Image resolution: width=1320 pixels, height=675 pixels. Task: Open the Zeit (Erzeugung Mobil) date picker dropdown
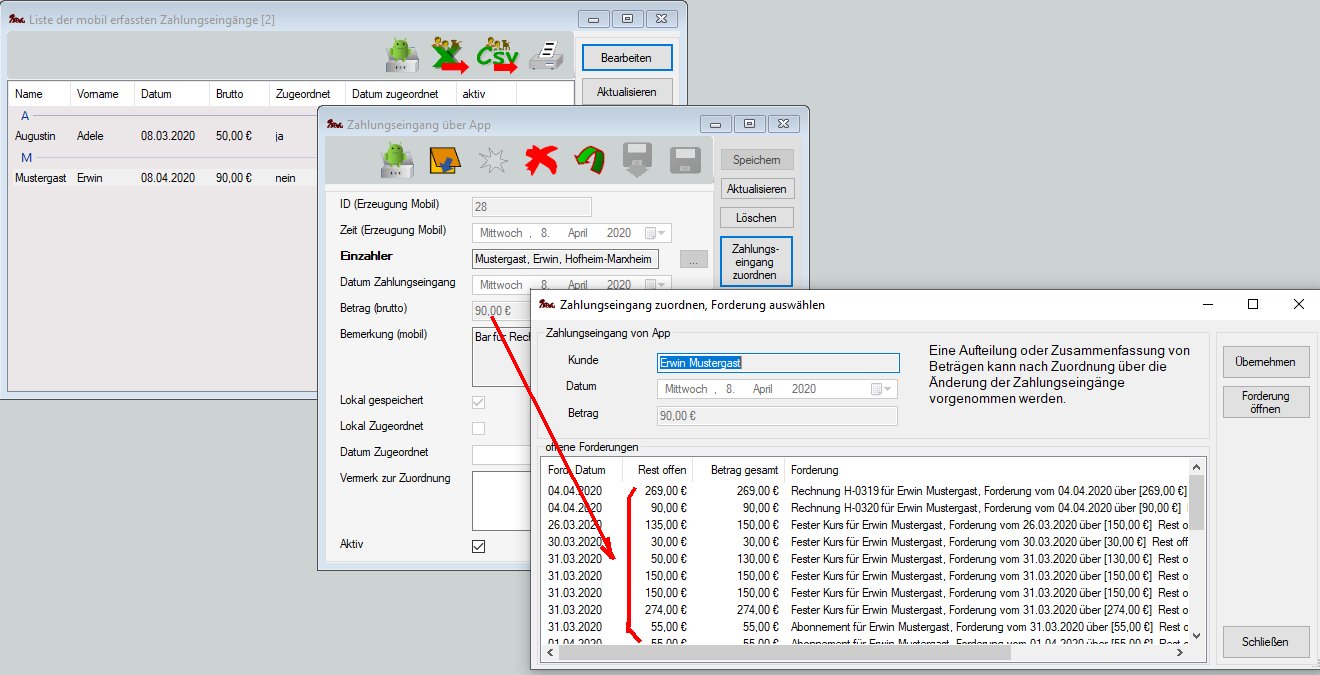click(x=655, y=233)
